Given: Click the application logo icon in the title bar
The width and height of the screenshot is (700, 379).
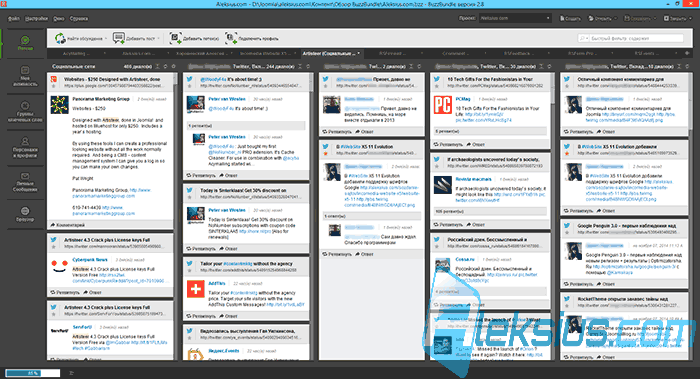Looking at the screenshot, I should tap(4, 4).
